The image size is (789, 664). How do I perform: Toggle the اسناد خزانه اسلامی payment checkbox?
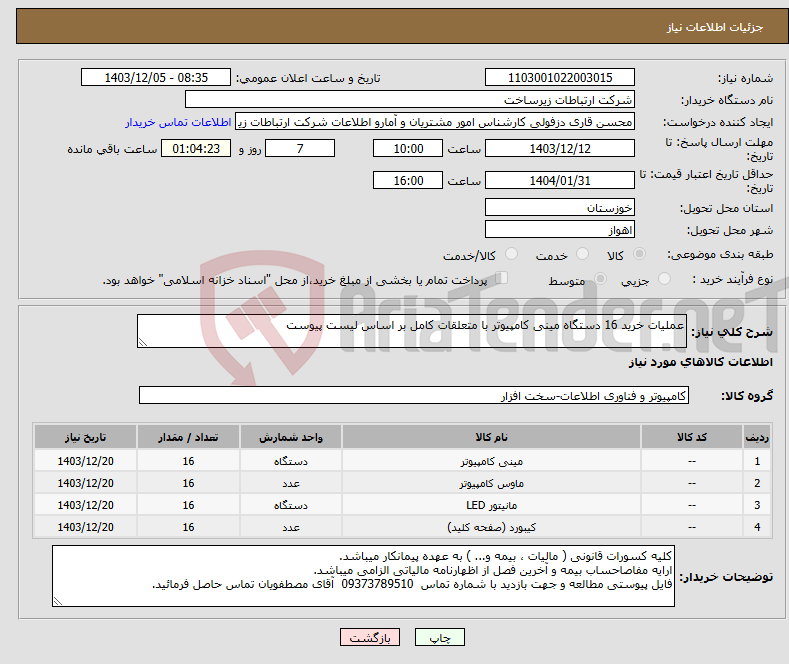pyautogui.click(x=502, y=277)
